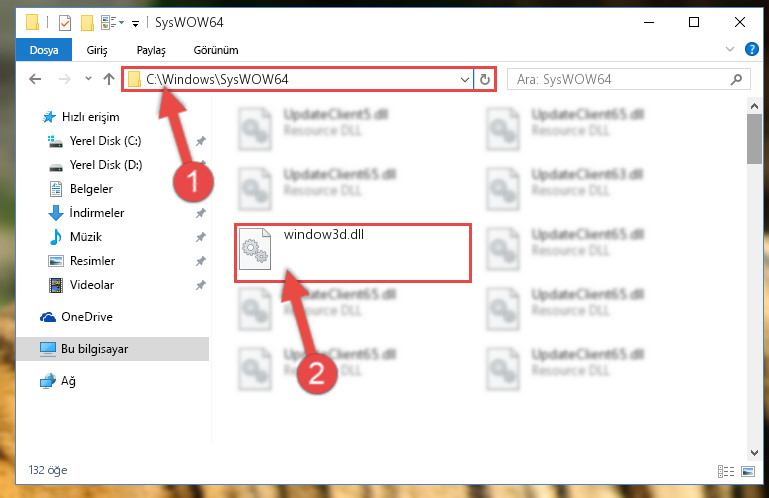Click the New folder icon in quick access toolbar
Image resolution: width=769 pixels, height=498 pixels.
[x=87, y=23]
